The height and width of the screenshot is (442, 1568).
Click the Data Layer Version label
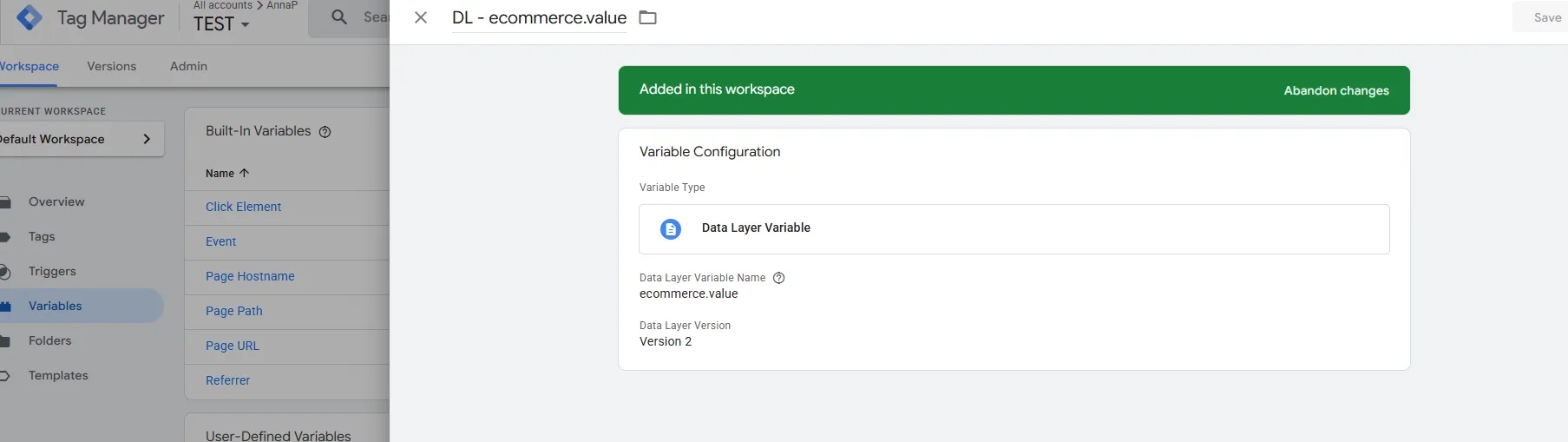(685, 326)
